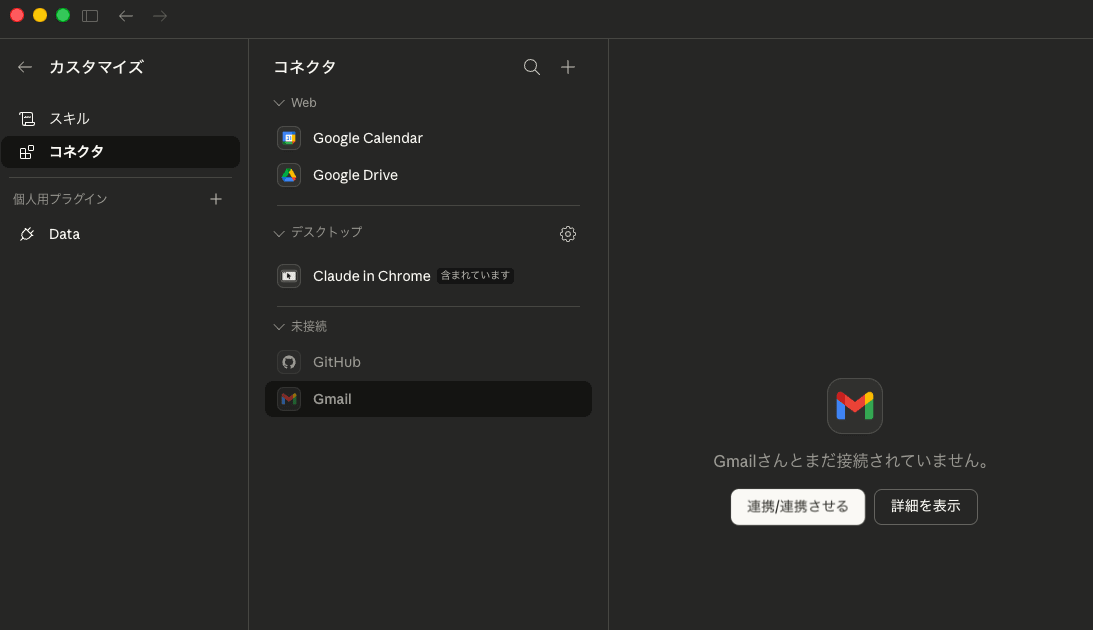The width and height of the screenshot is (1093, 630).
Task: Select the GitHub connector icon
Action: 288,361
